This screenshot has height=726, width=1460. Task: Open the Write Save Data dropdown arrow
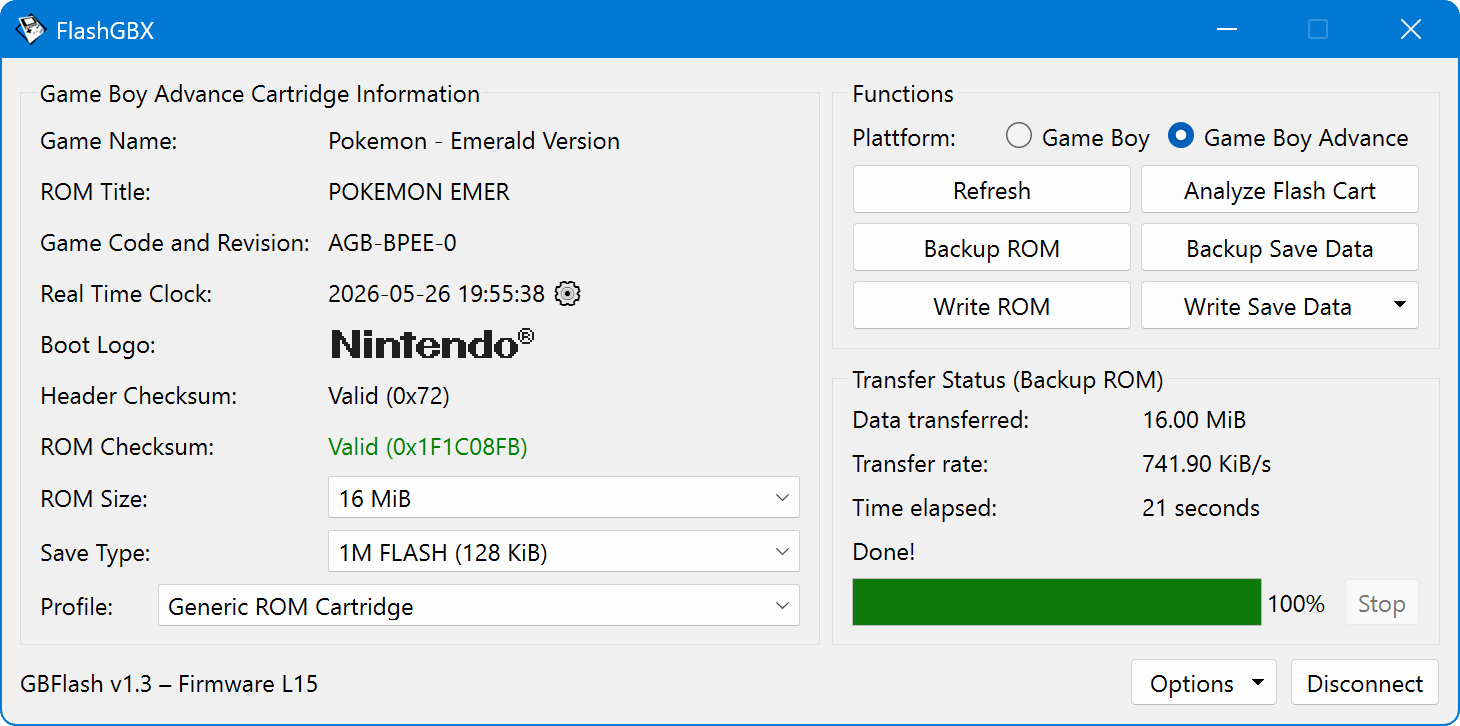click(x=1399, y=305)
